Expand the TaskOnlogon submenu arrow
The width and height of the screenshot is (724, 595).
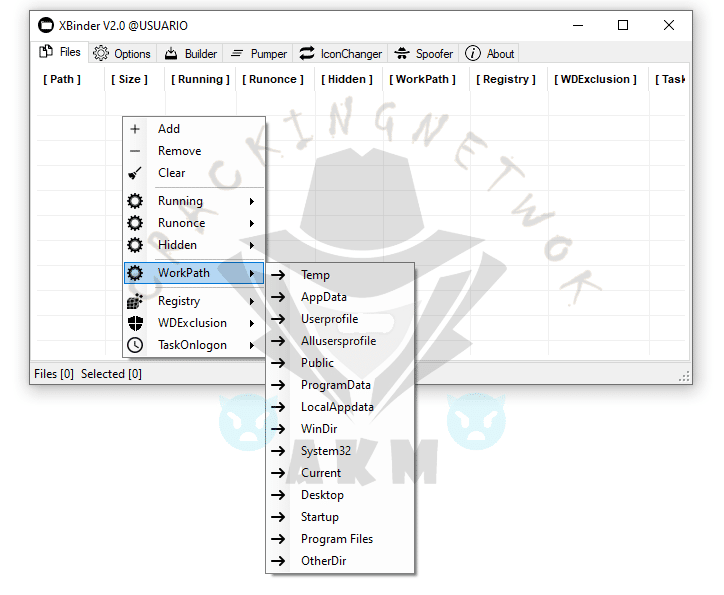(252, 345)
